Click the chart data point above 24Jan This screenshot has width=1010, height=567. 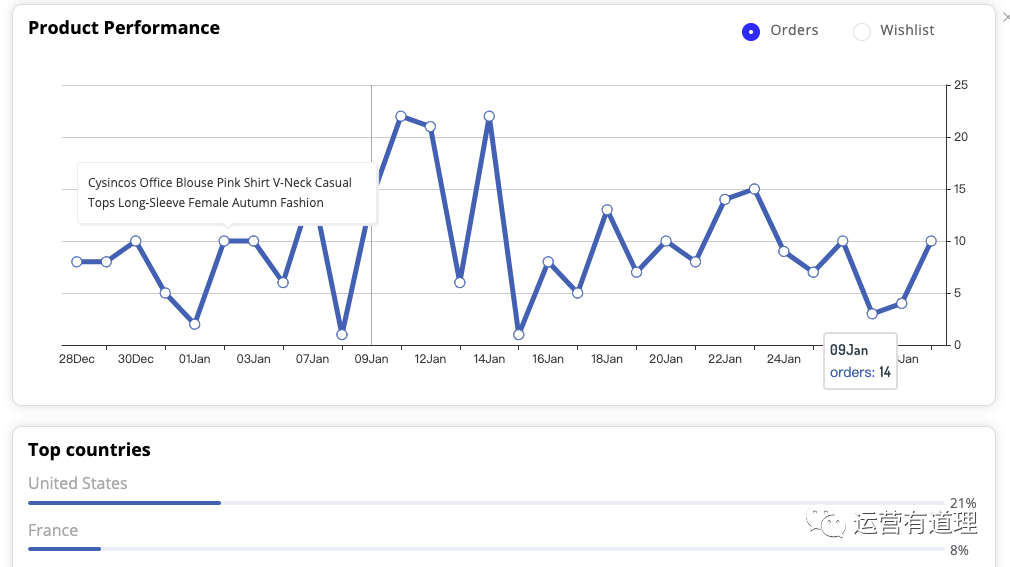click(784, 251)
